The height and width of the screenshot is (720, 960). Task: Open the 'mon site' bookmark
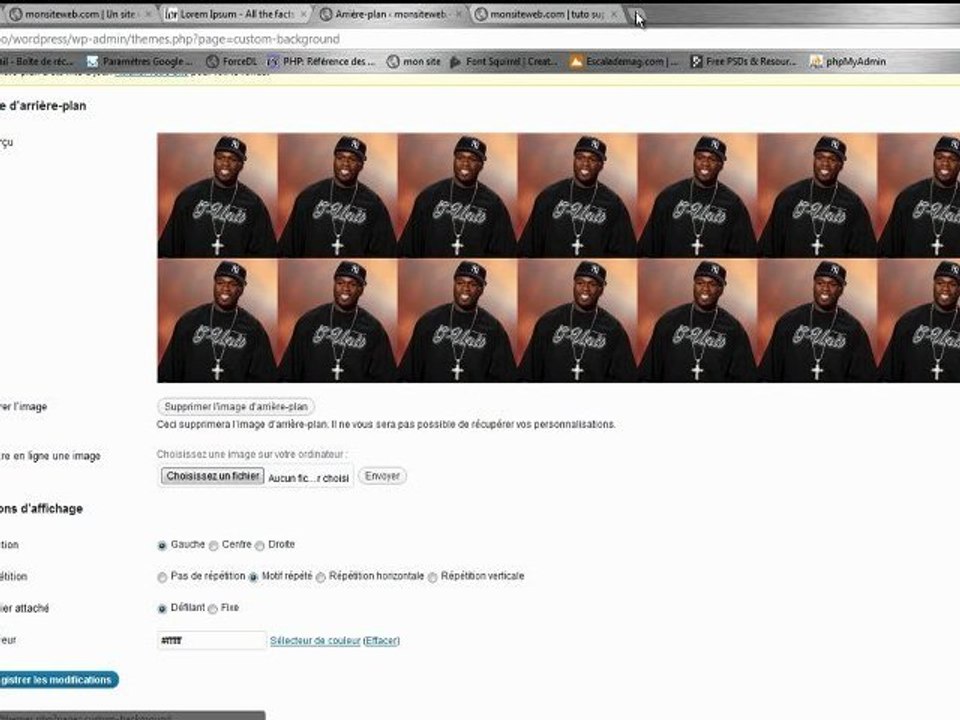point(414,61)
